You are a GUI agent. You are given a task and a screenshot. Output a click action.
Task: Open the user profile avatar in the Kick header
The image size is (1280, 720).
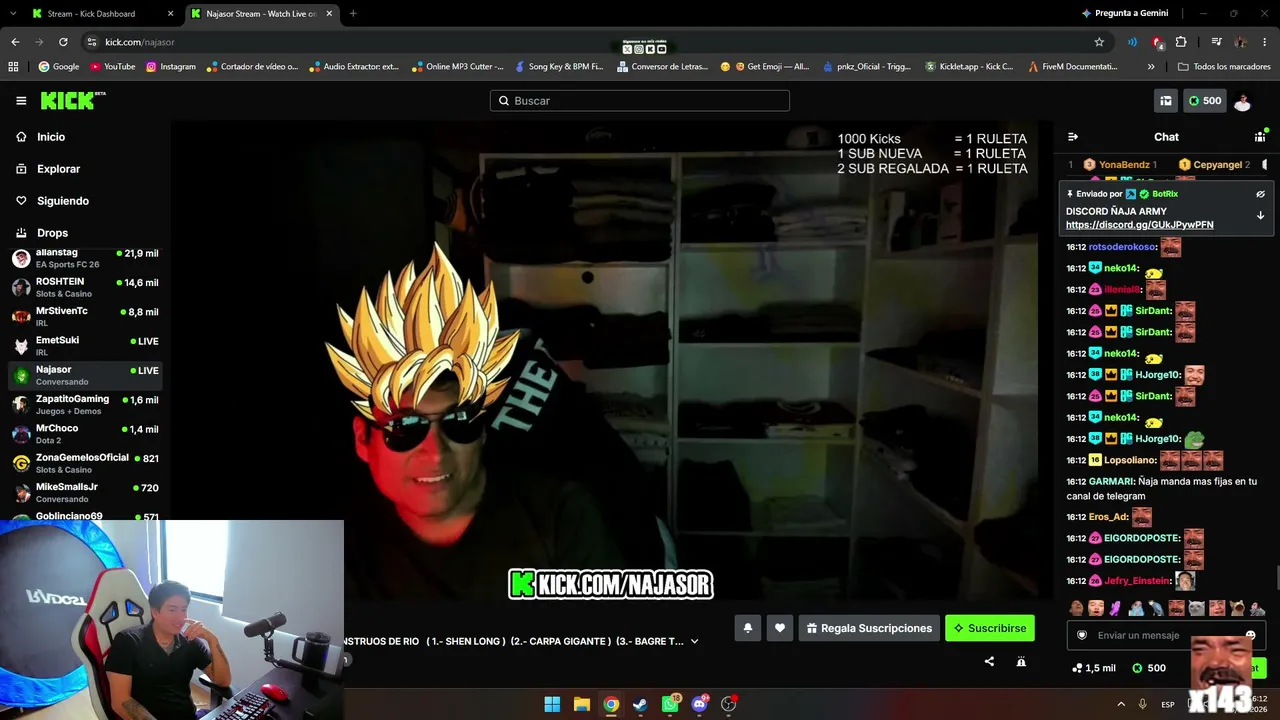pyautogui.click(x=1242, y=101)
